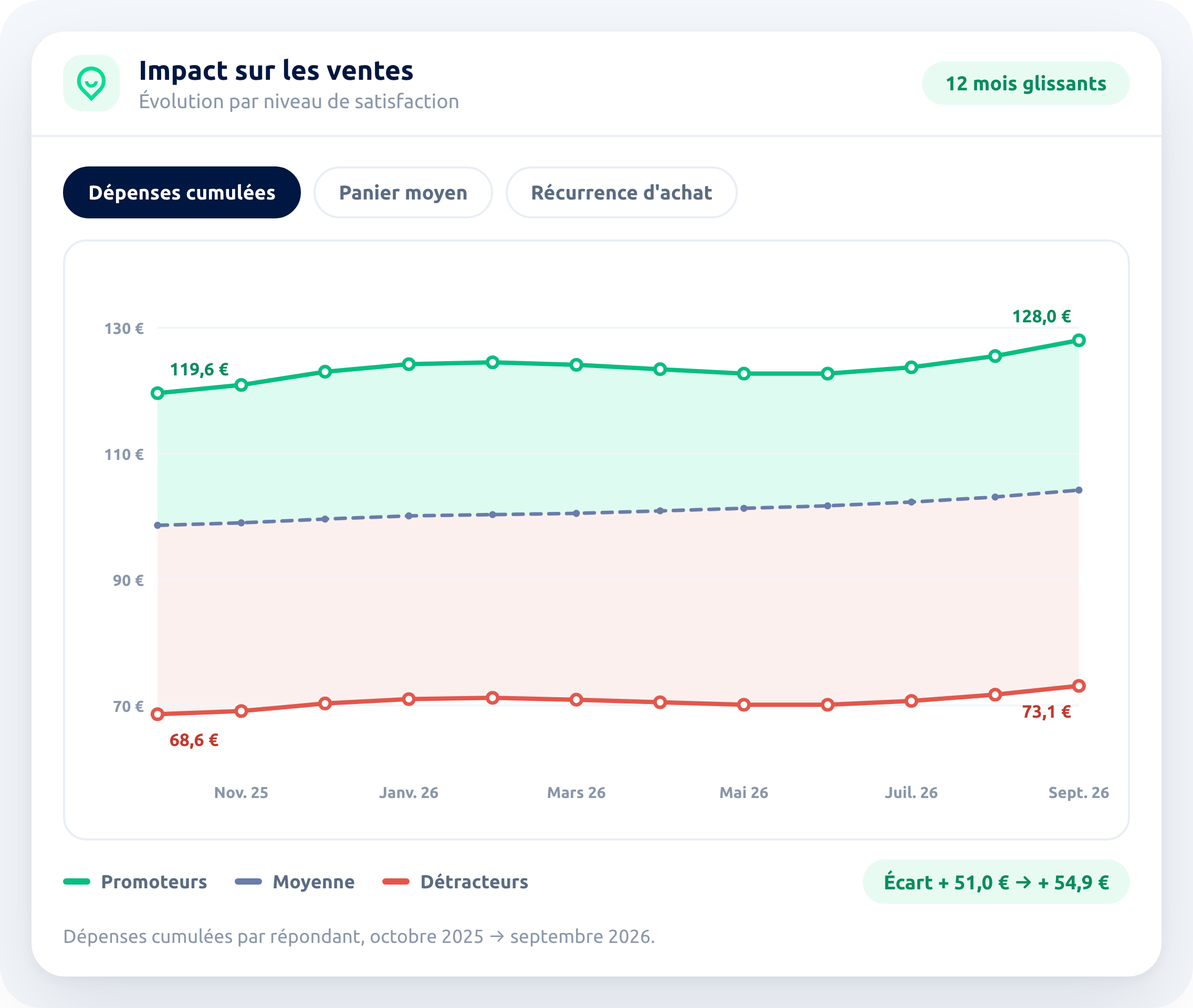Select the 73,1 € detractor data point
The image size is (1193, 1008).
1079,686
